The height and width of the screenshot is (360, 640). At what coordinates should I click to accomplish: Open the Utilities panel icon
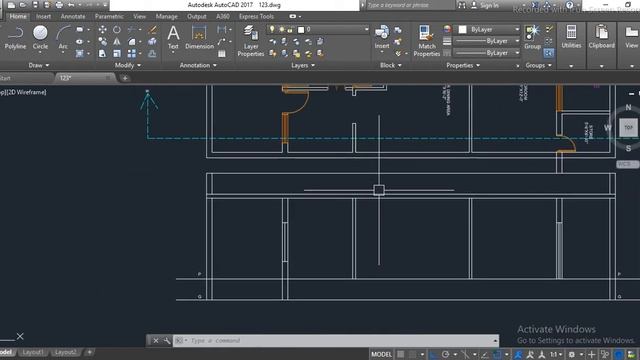[x=571, y=38]
